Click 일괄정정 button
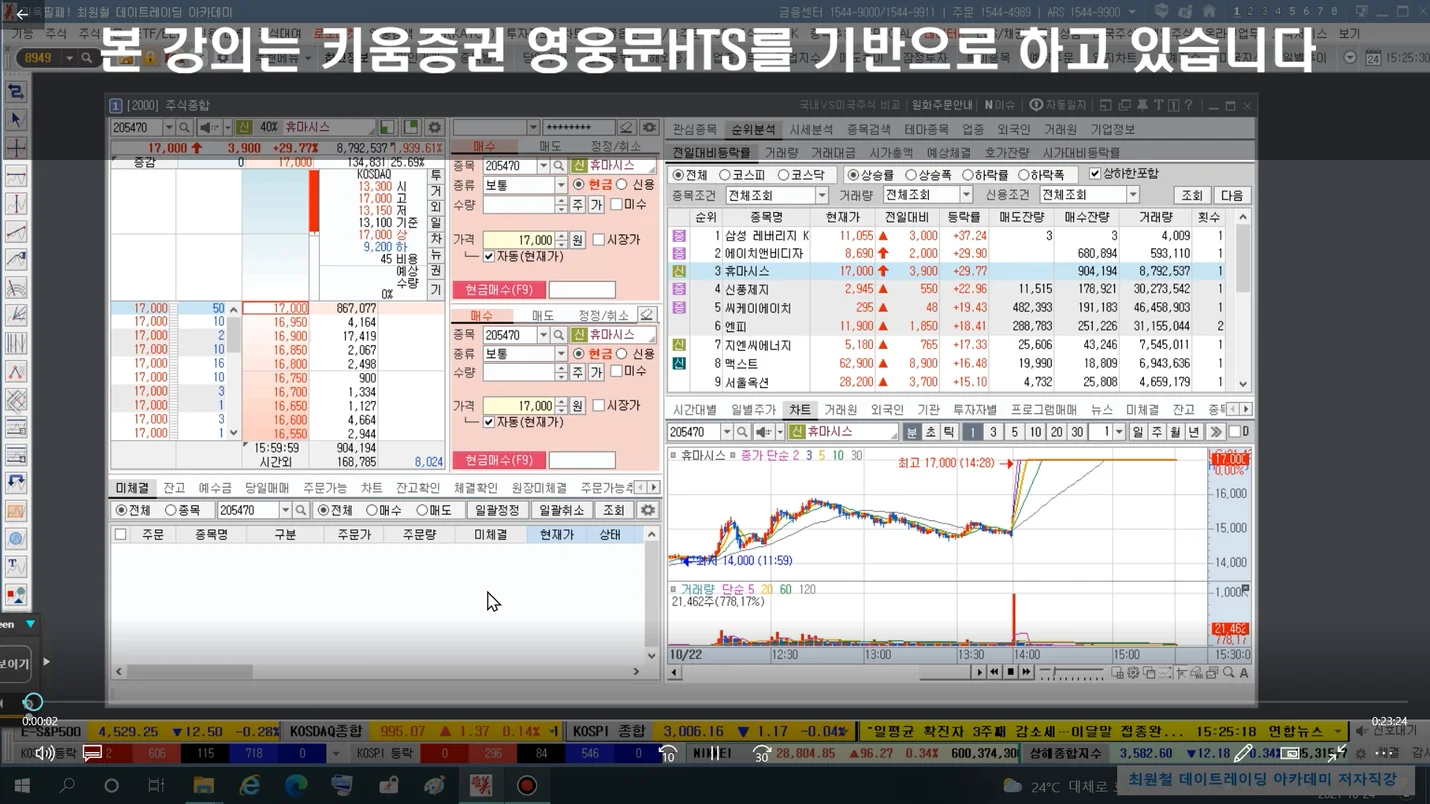Image resolution: width=1430 pixels, height=804 pixels. [x=496, y=510]
